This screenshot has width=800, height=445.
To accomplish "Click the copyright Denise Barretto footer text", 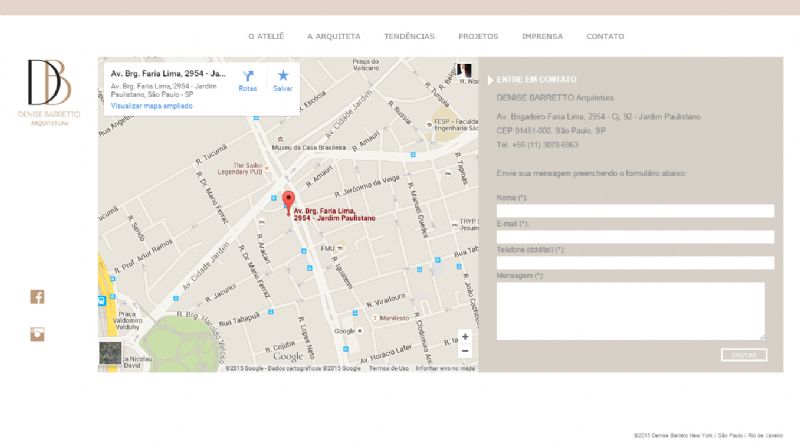I will click(x=708, y=435).
